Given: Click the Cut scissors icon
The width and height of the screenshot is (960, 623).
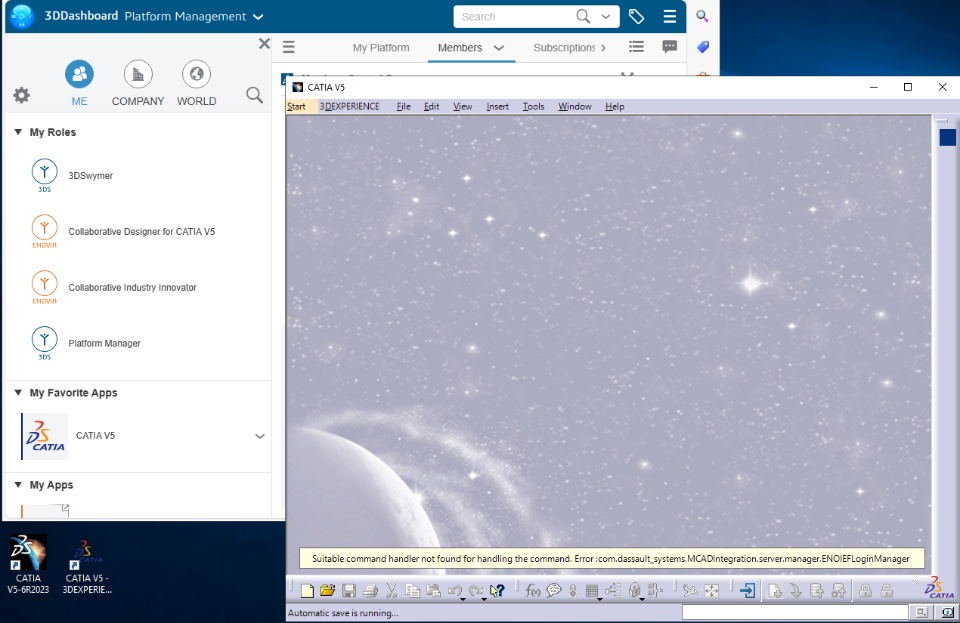Looking at the screenshot, I should click(391, 591).
